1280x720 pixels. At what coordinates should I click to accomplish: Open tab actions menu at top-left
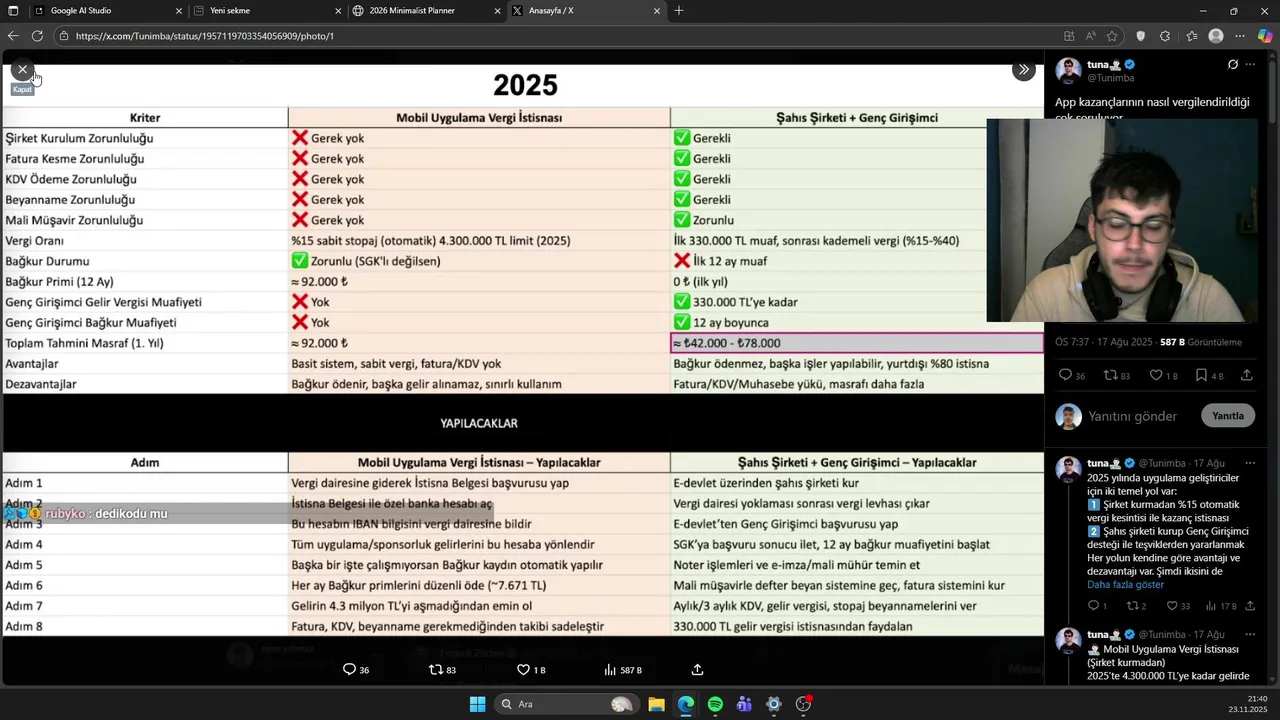[x=11, y=11]
